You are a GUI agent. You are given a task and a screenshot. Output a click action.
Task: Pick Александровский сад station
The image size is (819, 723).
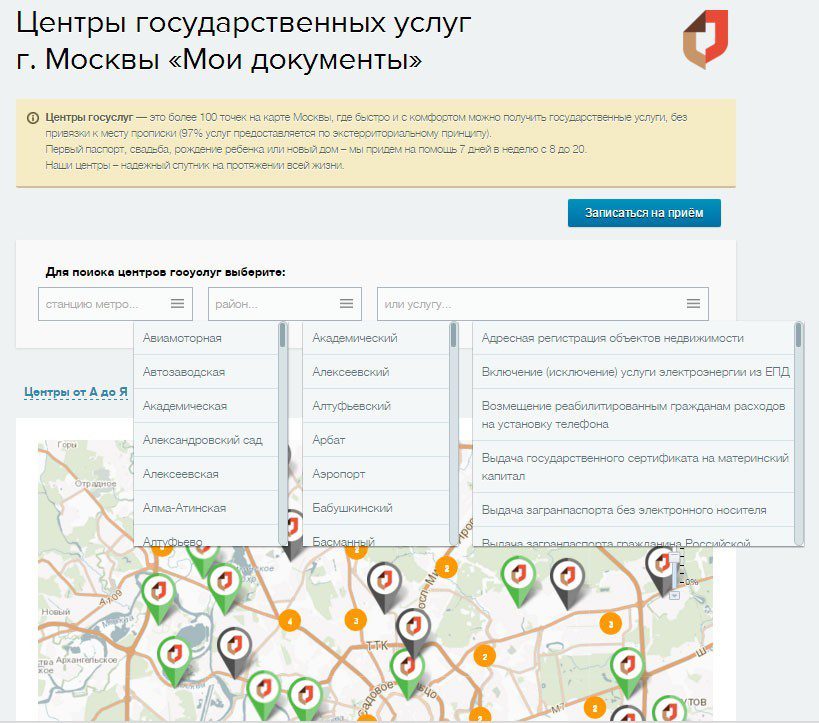[206, 440]
